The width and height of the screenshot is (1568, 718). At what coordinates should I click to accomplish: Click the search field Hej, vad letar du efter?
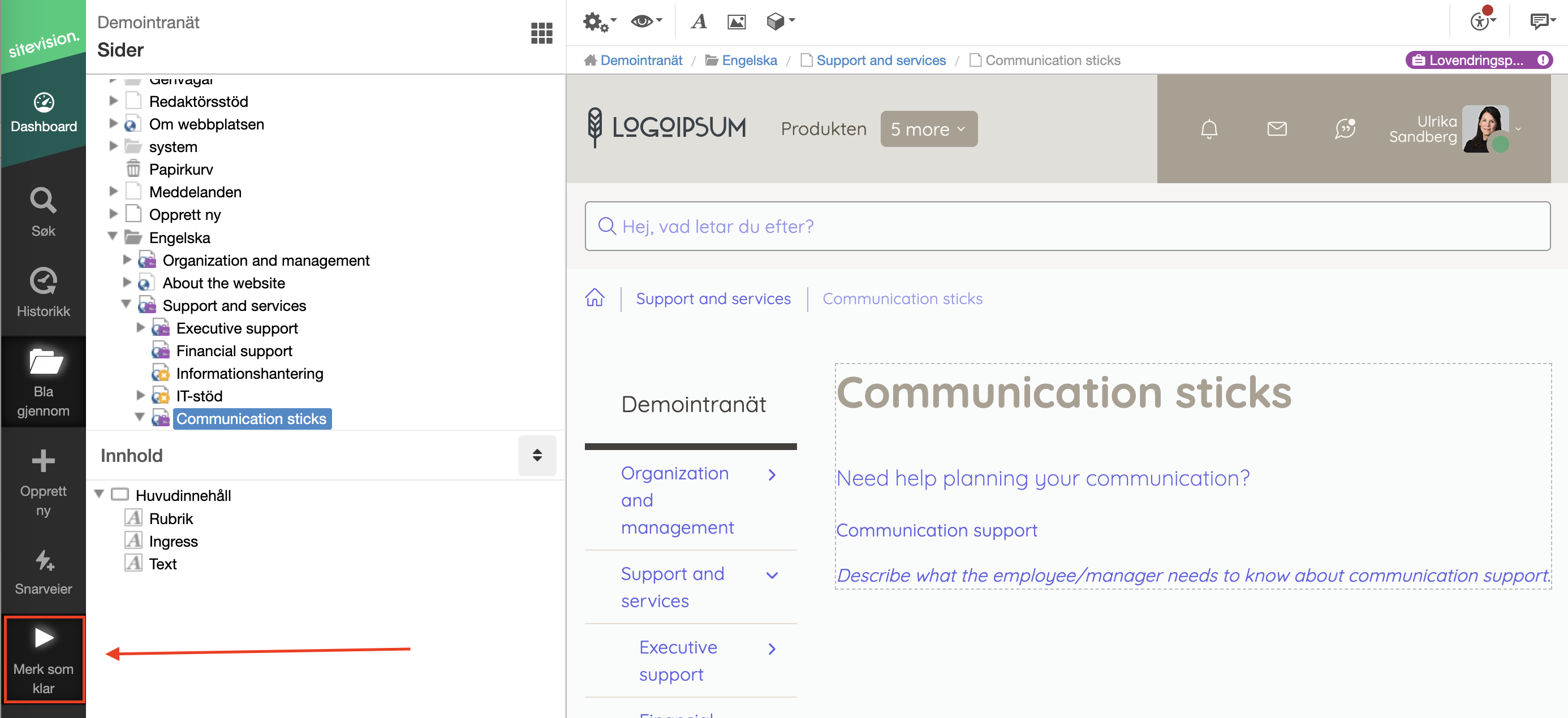click(x=1067, y=226)
